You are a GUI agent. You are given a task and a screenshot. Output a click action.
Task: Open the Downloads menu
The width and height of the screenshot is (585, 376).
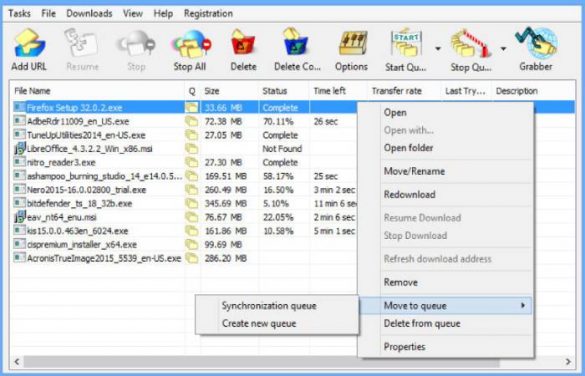click(x=89, y=13)
